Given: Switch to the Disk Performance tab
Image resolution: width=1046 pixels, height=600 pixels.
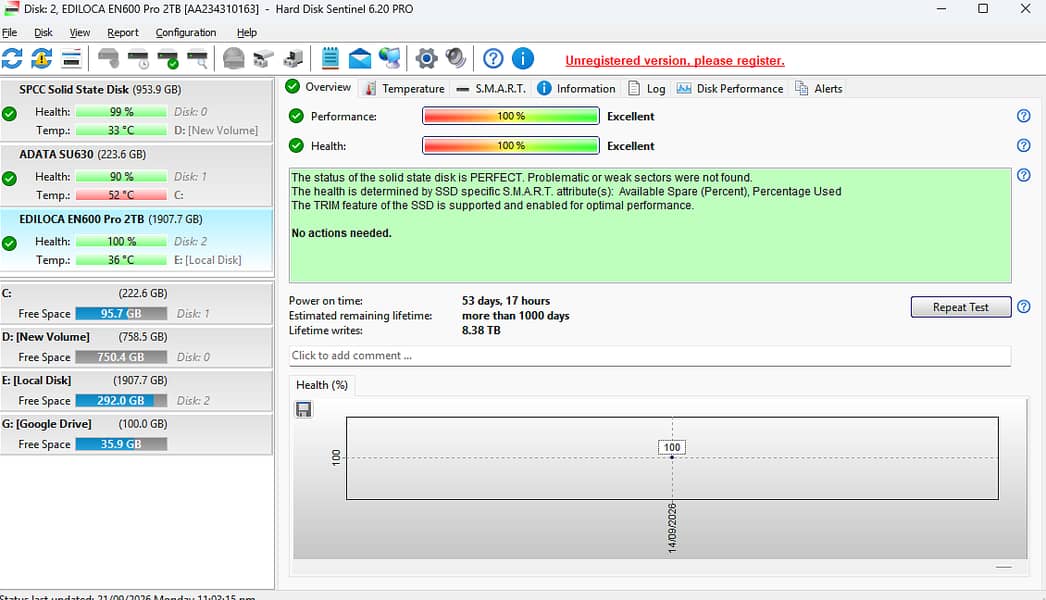Looking at the screenshot, I should (x=730, y=88).
